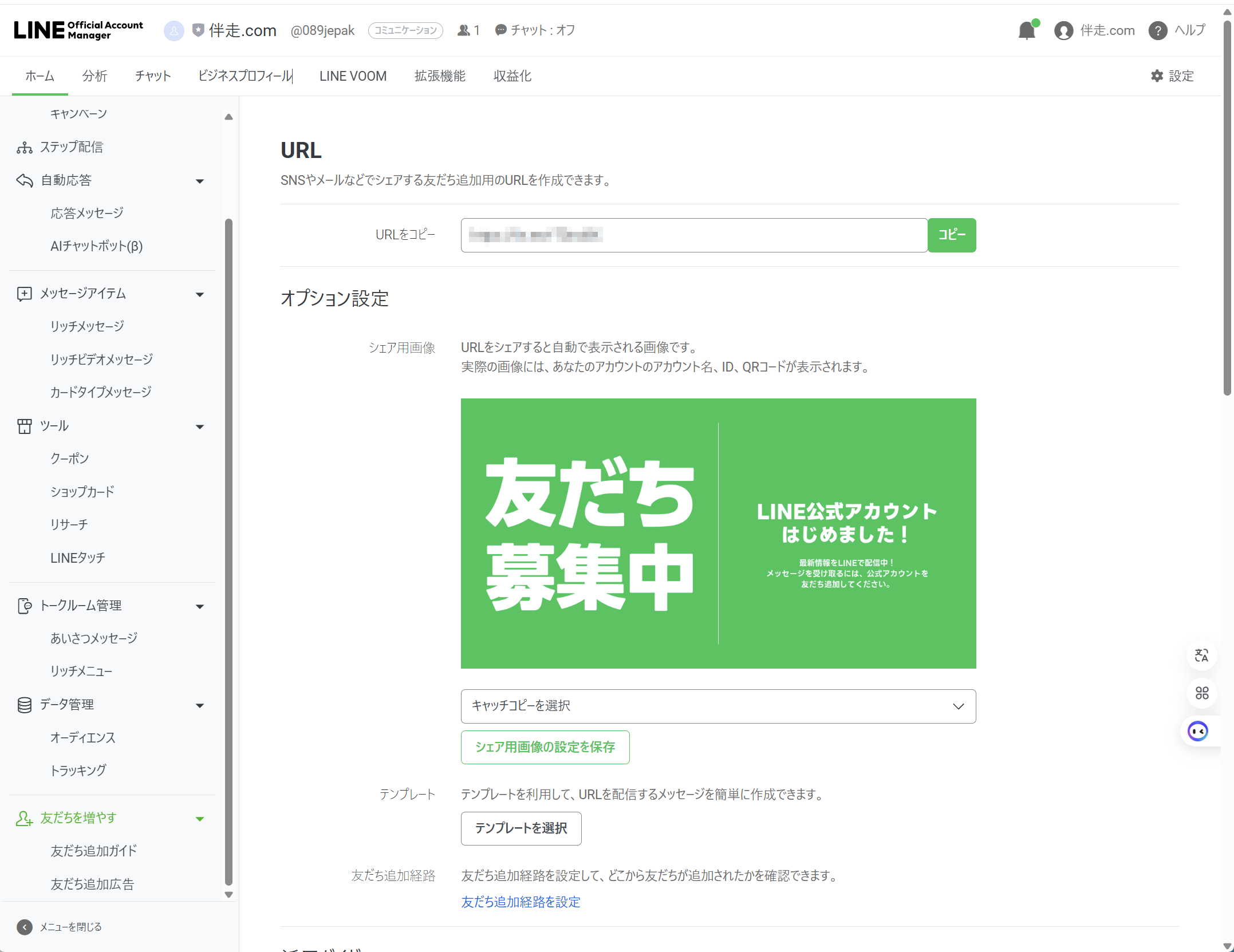Open 友だち追加ガイド in the sidebar

93,851
